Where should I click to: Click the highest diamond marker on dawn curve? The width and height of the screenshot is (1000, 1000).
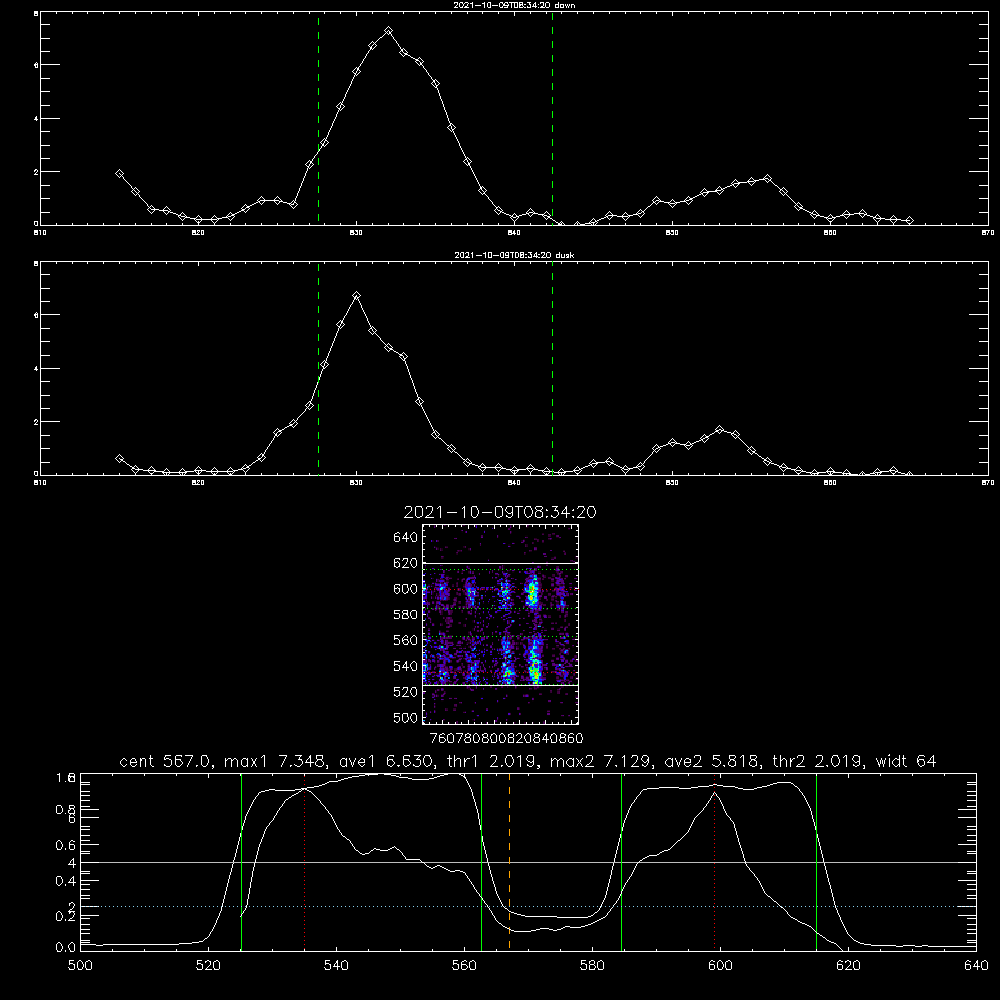(388, 31)
